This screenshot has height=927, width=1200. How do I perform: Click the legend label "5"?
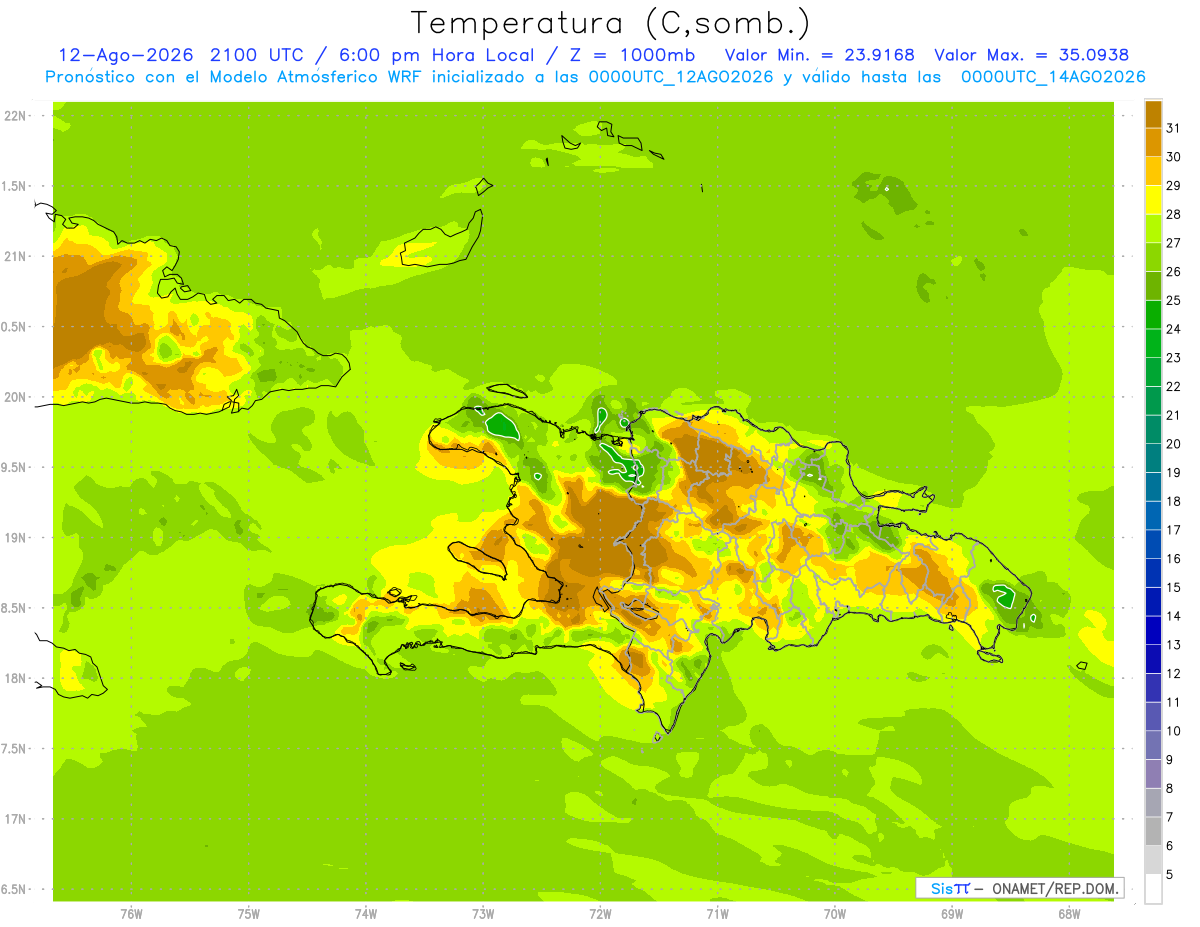(1170, 875)
